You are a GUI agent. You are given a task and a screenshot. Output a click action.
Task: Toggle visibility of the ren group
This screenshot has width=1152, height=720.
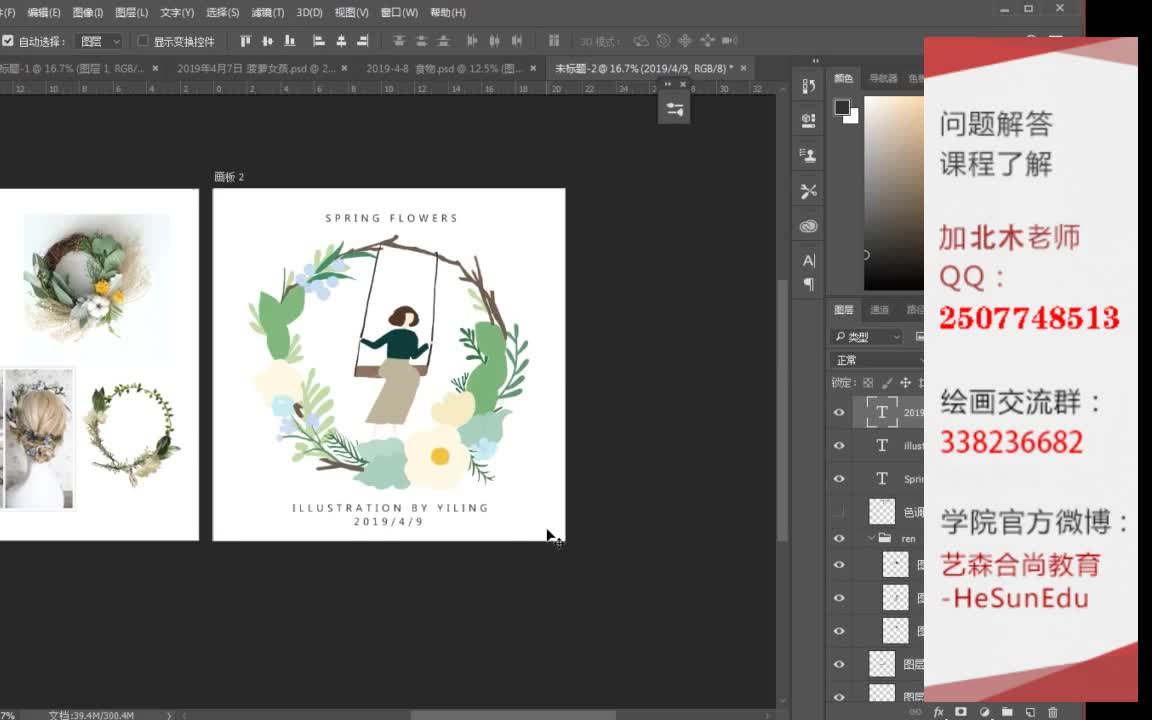[x=838, y=538]
